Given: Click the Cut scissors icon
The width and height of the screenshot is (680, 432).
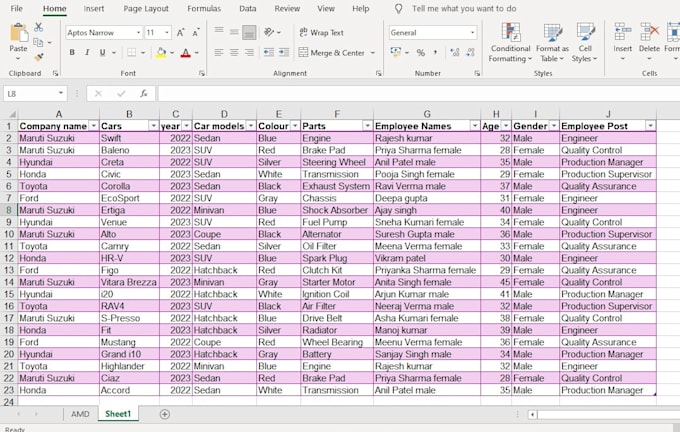Looking at the screenshot, I should point(39,27).
